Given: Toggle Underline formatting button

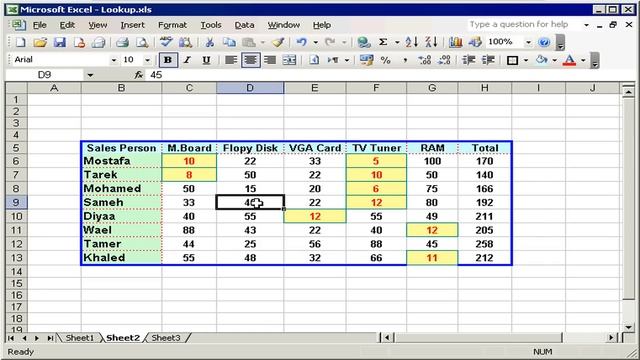Looking at the screenshot, I should (x=207, y=60).
